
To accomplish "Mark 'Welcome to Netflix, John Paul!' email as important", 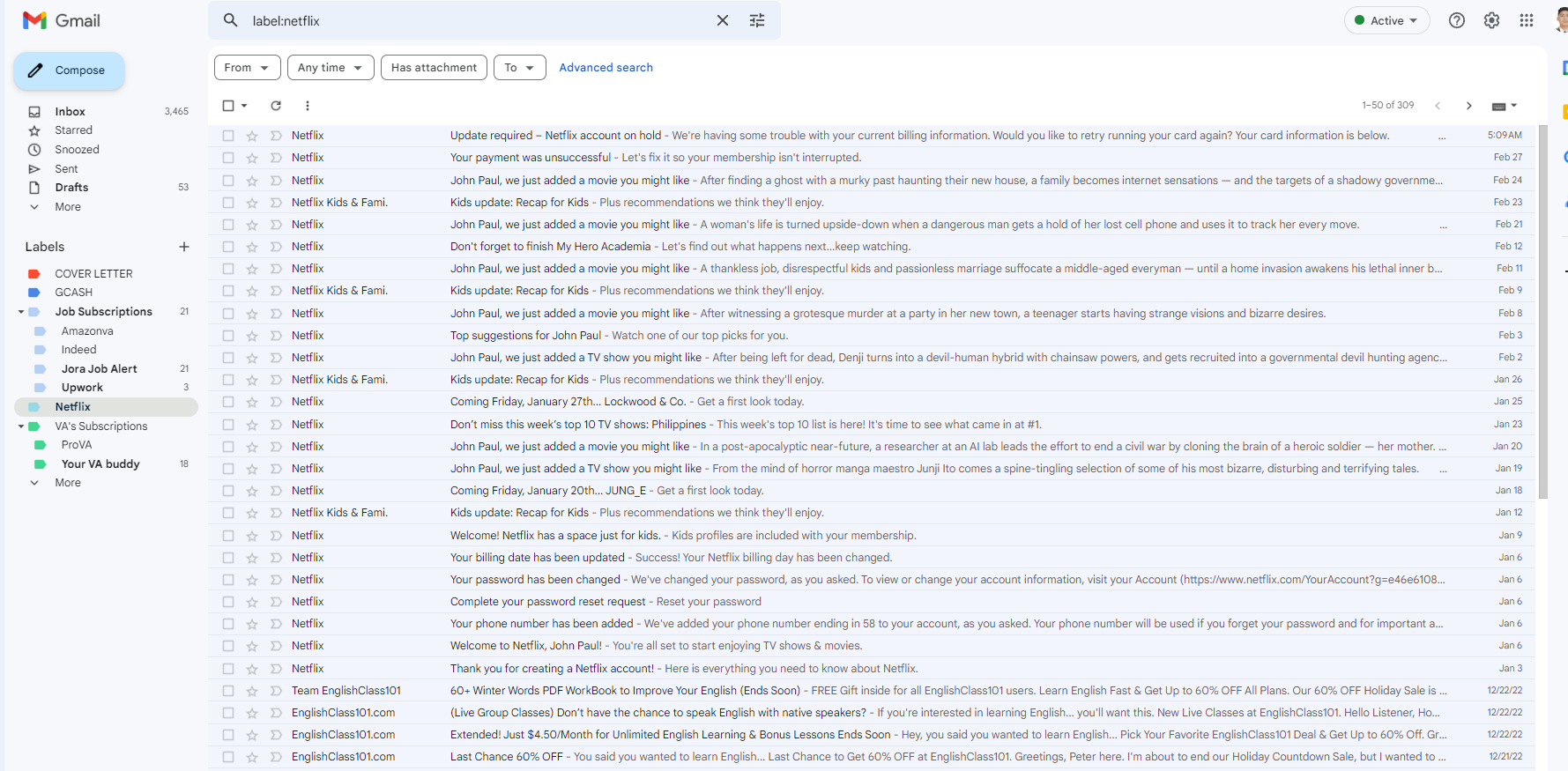I will 276,646.
